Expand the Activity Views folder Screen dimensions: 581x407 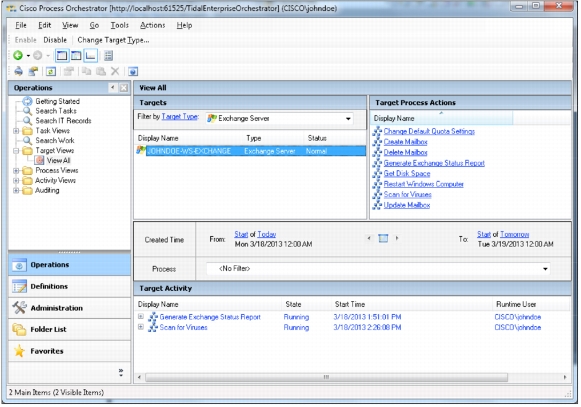(16, 181)
